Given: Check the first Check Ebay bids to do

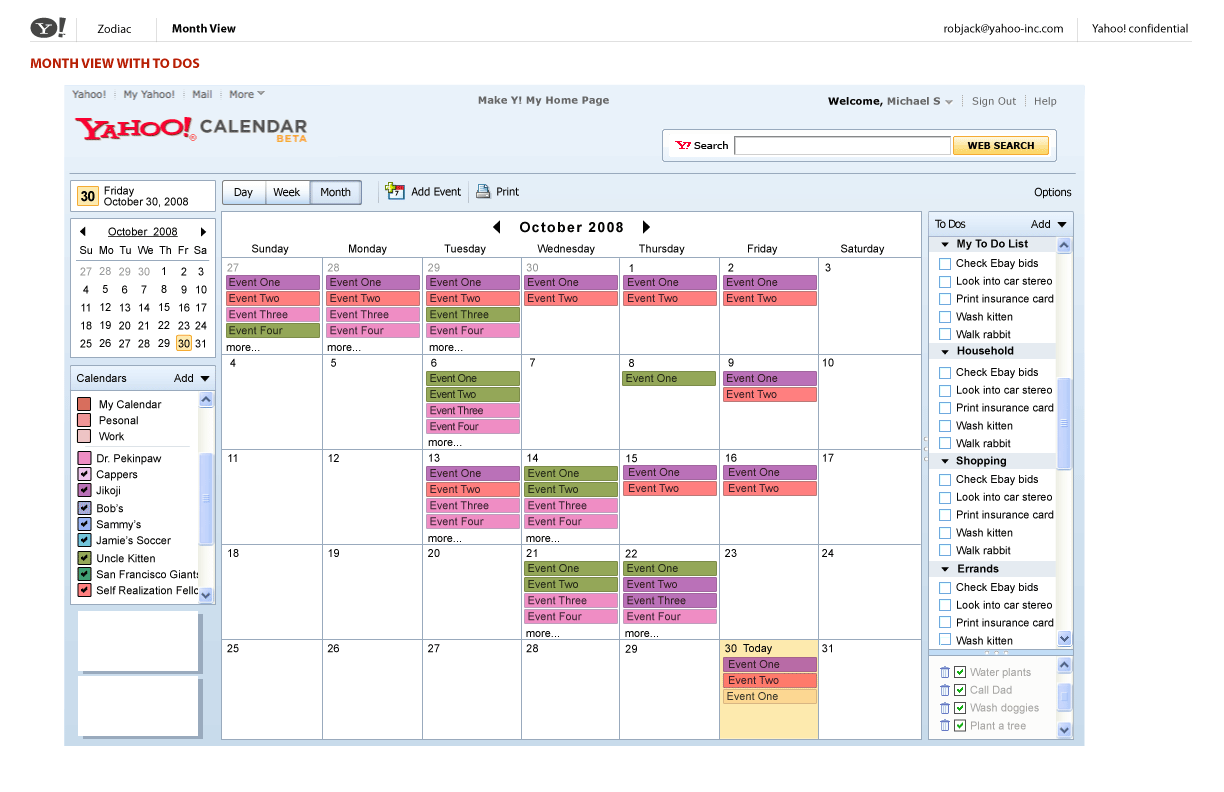Looking at the screenshot, I should tap(945, 263).
